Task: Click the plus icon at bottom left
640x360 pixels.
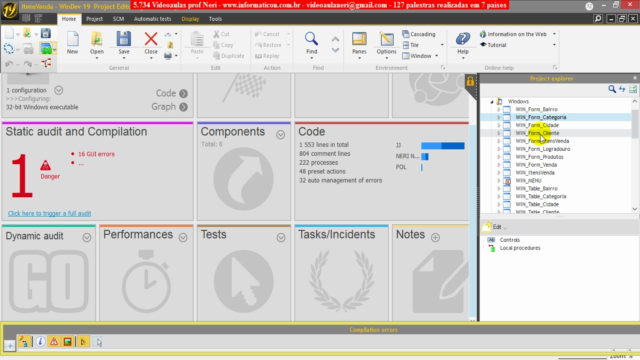Action: pyautogui.click(x=9, y=346)
